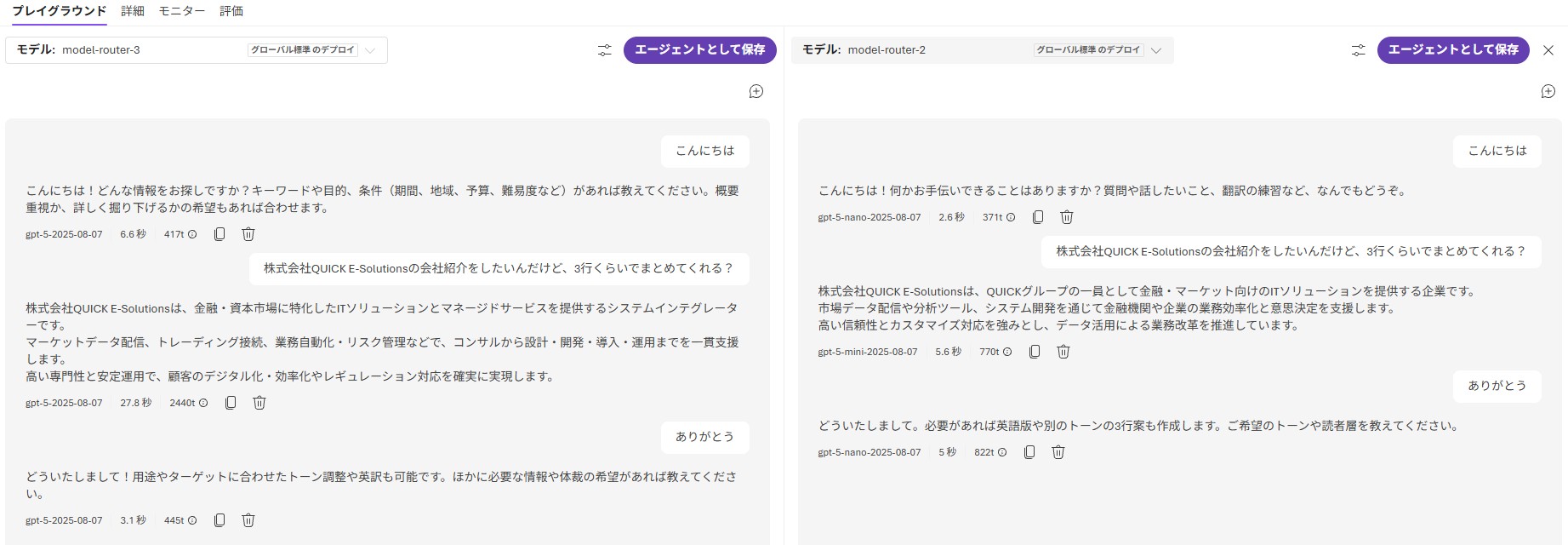Click the gpt-5-mini-2025-08-07 model label
The width and height of the screenshot is (1568, 545).
[x=868, y=352]
